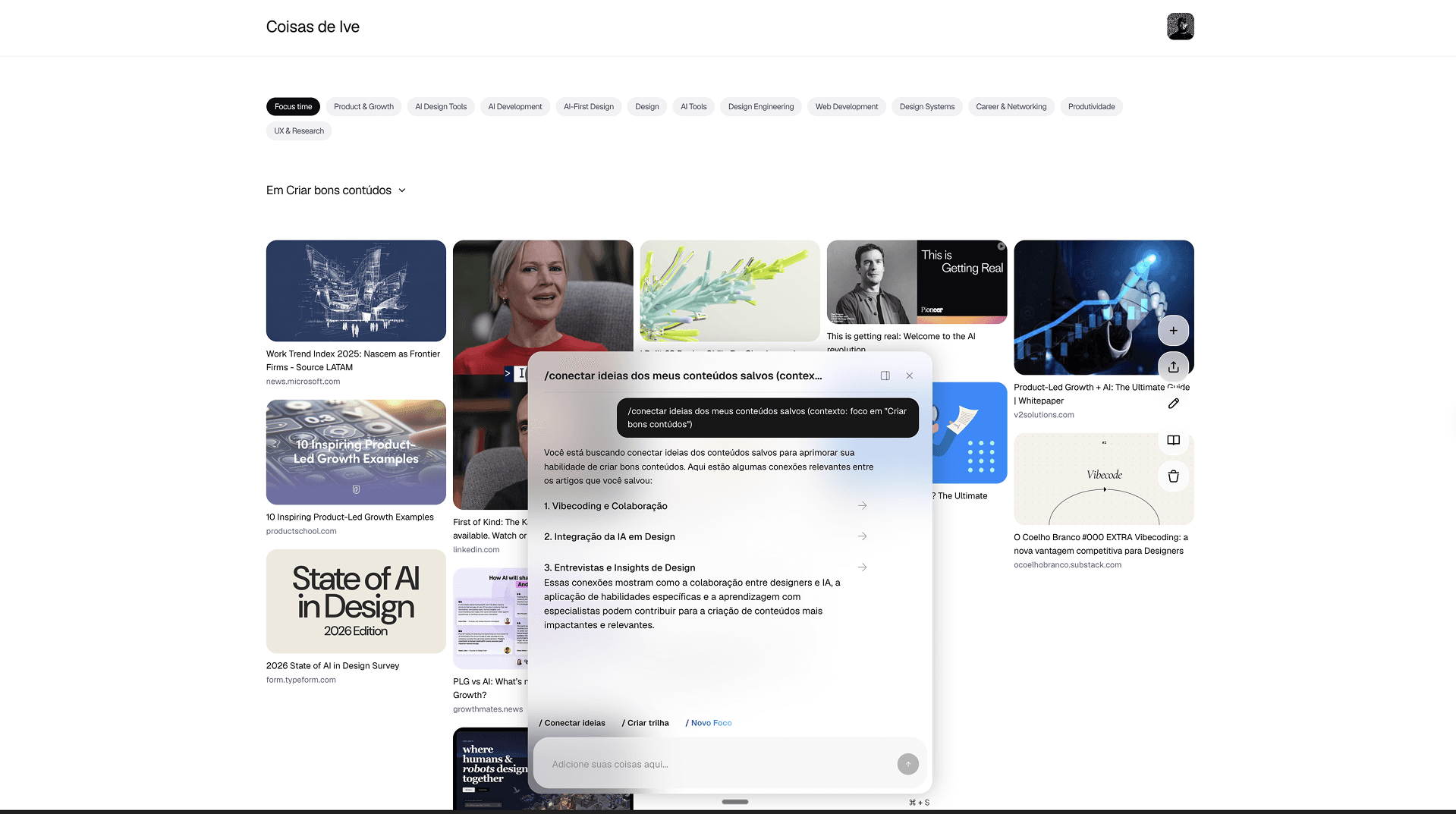Expand 'Vibecoding e Colaboração' connection

[x=862, y=506]
